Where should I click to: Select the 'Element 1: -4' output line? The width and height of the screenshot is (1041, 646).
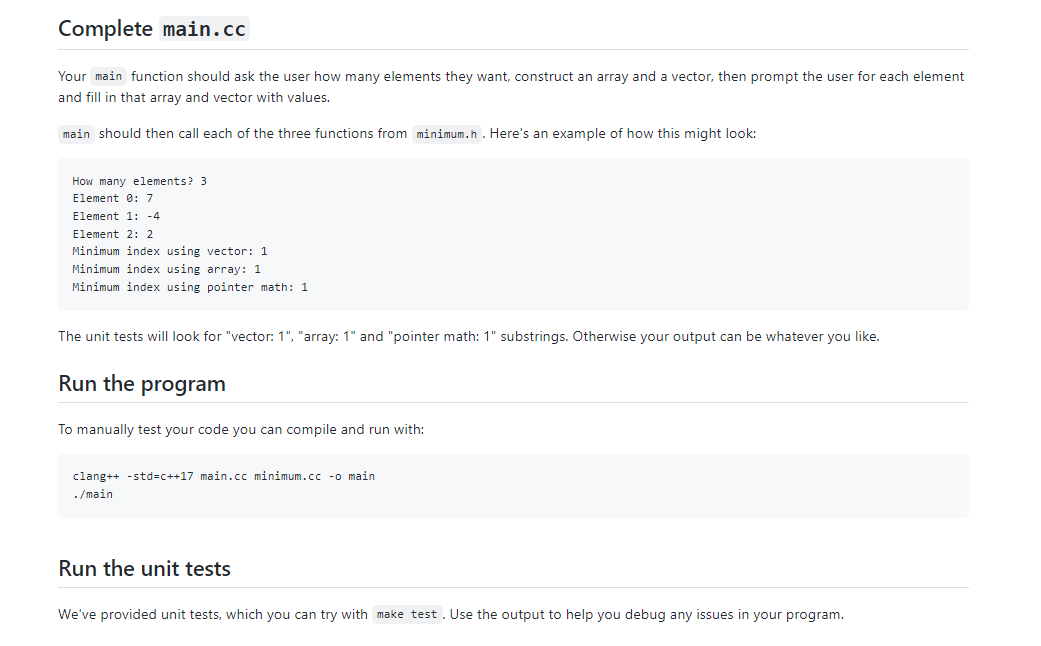[x=115, y=216]
